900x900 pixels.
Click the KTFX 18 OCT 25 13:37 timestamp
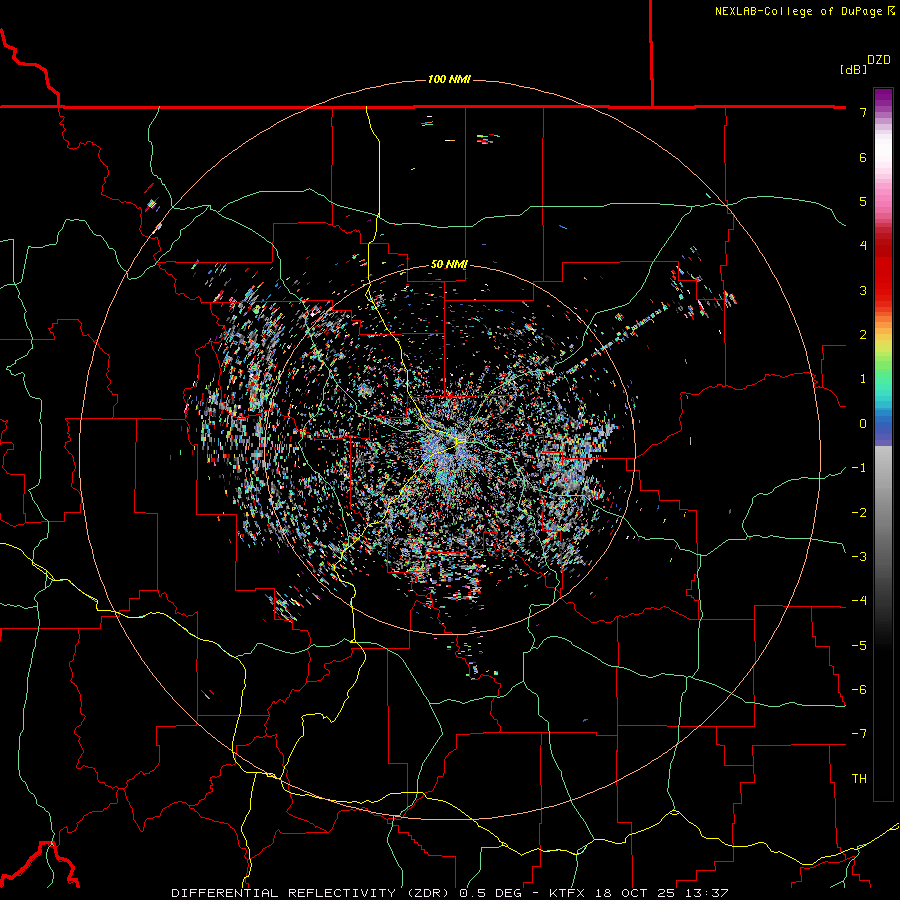638,893
